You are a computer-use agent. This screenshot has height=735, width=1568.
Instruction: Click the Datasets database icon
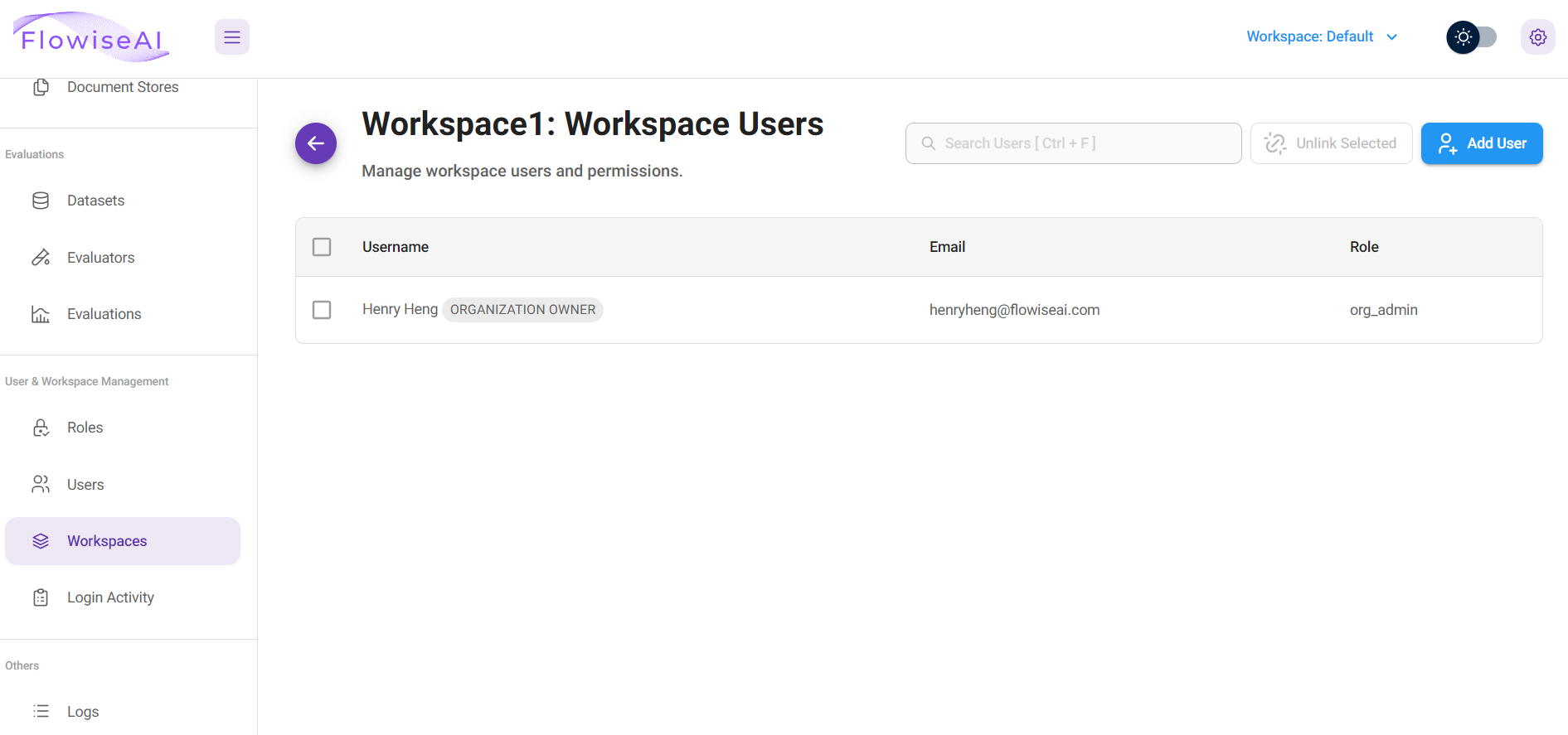(x=41, y=201)
